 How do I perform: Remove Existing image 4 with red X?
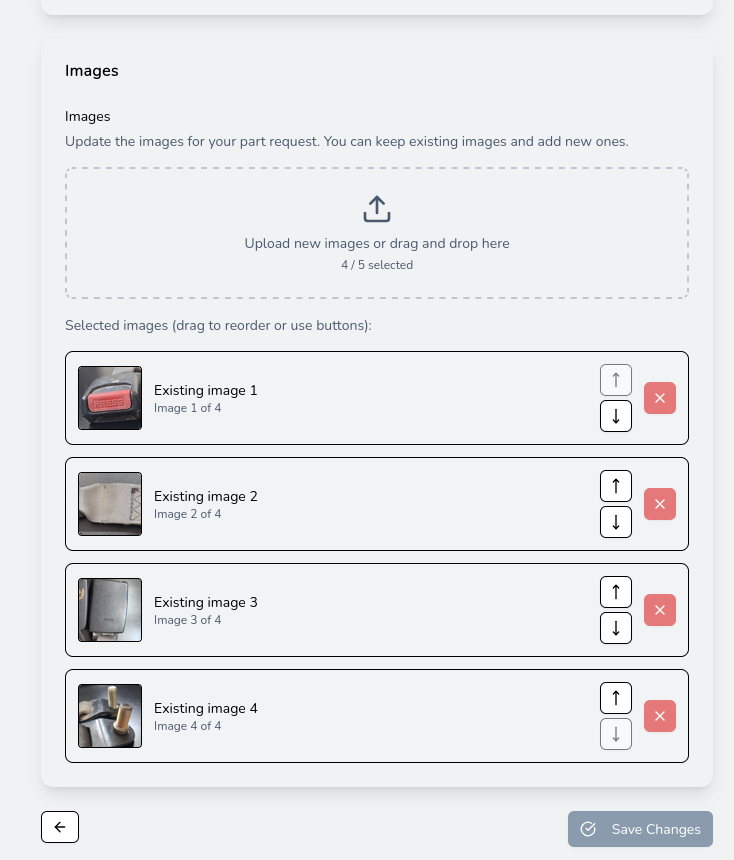pyautogui.click(x=660, y=716)
